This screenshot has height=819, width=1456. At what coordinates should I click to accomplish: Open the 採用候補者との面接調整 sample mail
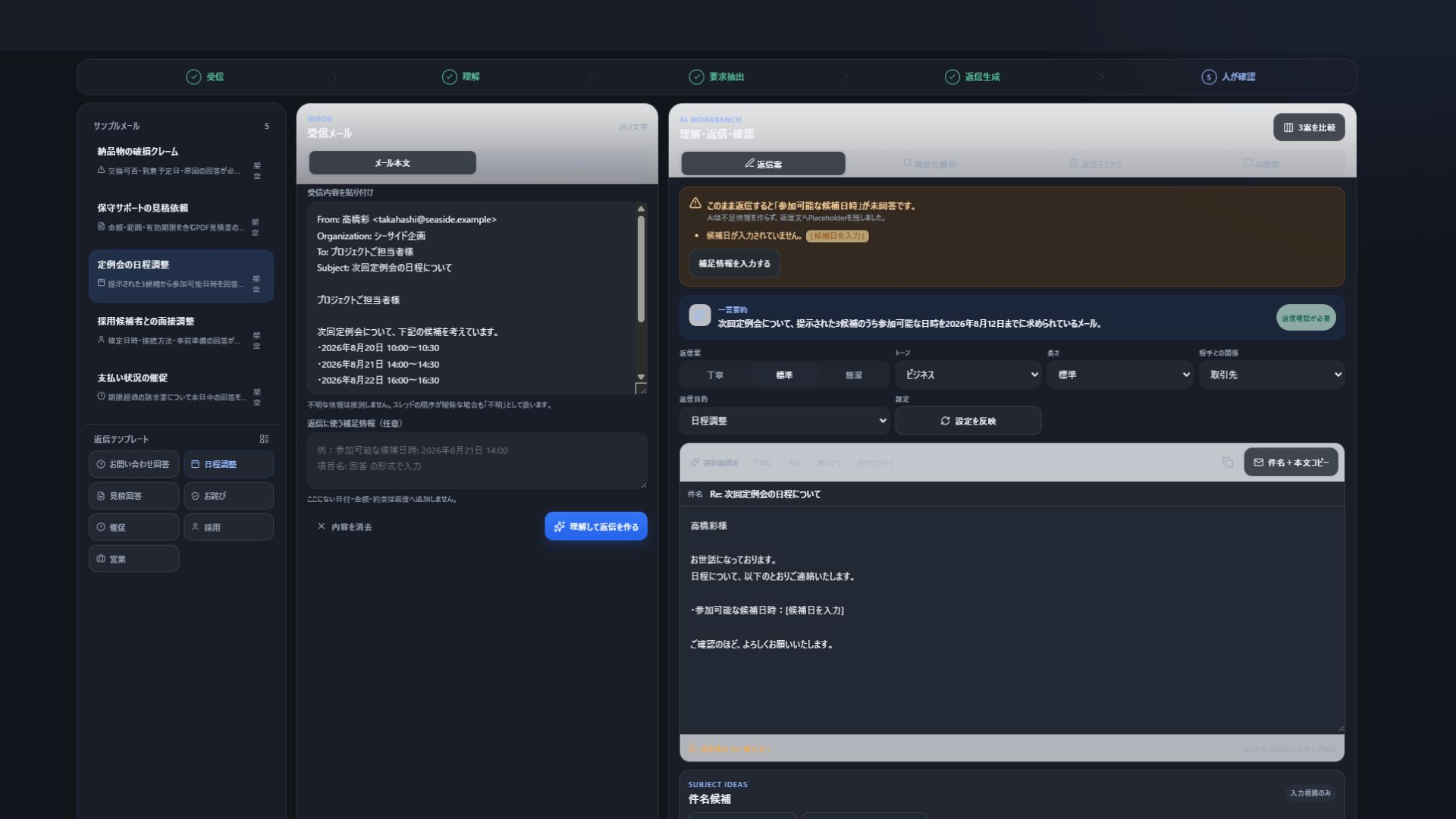pyautogui.click(x=180, y=332)
